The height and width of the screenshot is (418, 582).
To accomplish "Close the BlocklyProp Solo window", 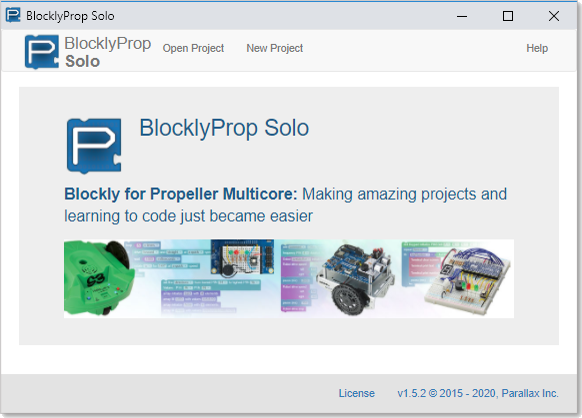I will 554,16.
